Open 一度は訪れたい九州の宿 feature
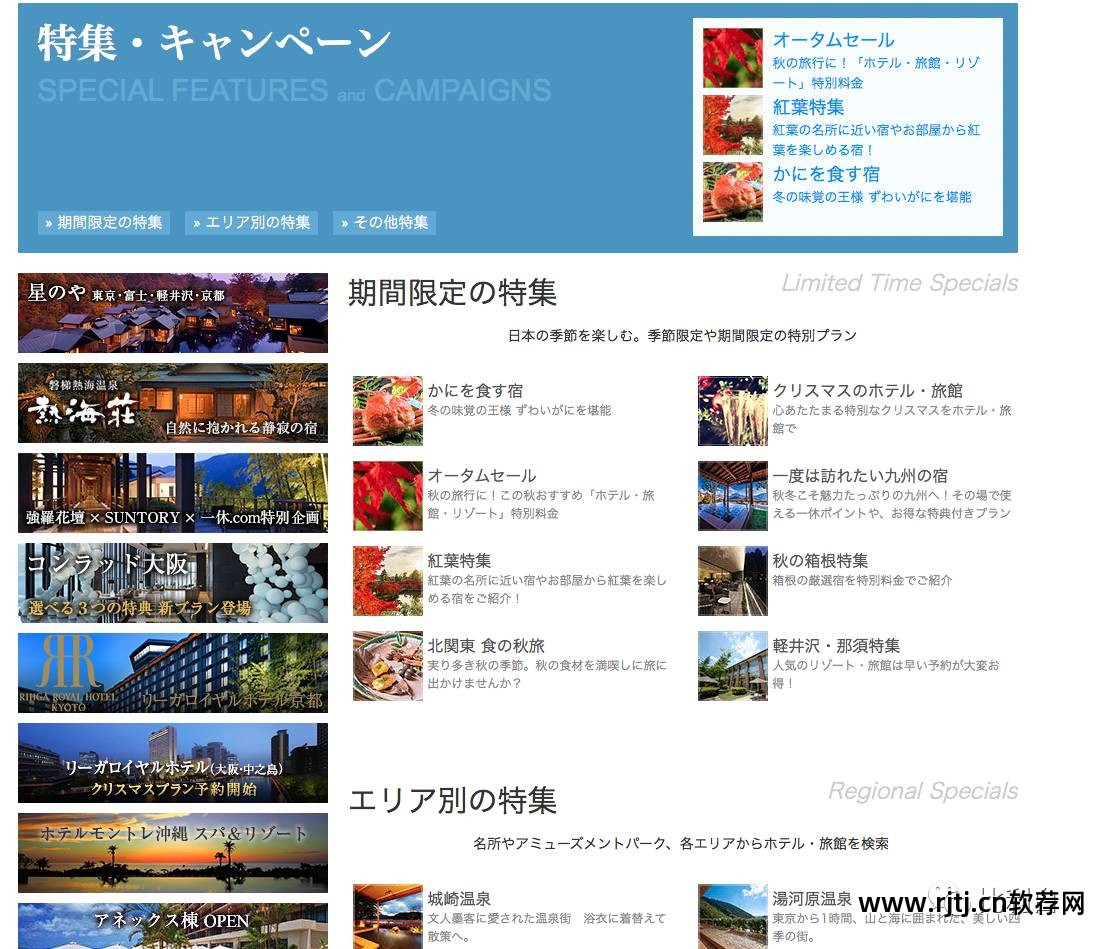This screenshot has height=949, width=1094. tap(860, 476)
